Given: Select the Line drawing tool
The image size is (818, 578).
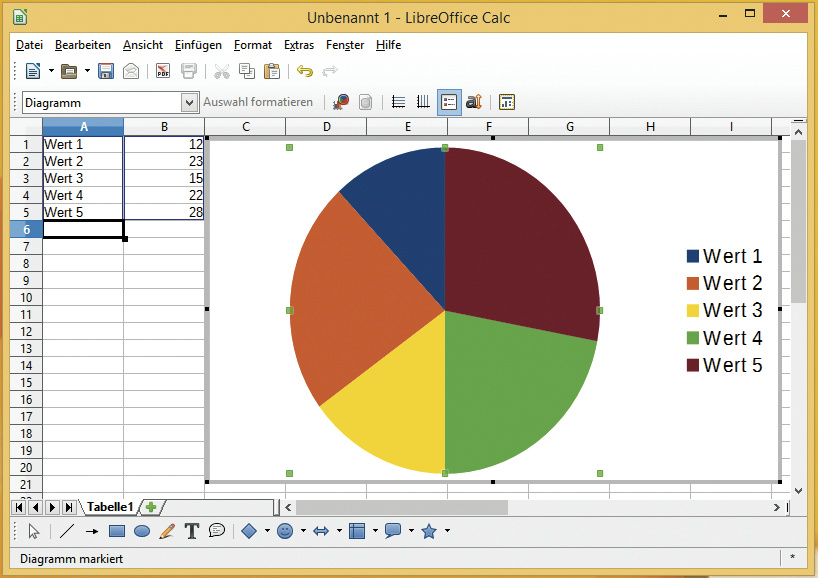Looking at the screenshot, I should [x=66, y=531].
